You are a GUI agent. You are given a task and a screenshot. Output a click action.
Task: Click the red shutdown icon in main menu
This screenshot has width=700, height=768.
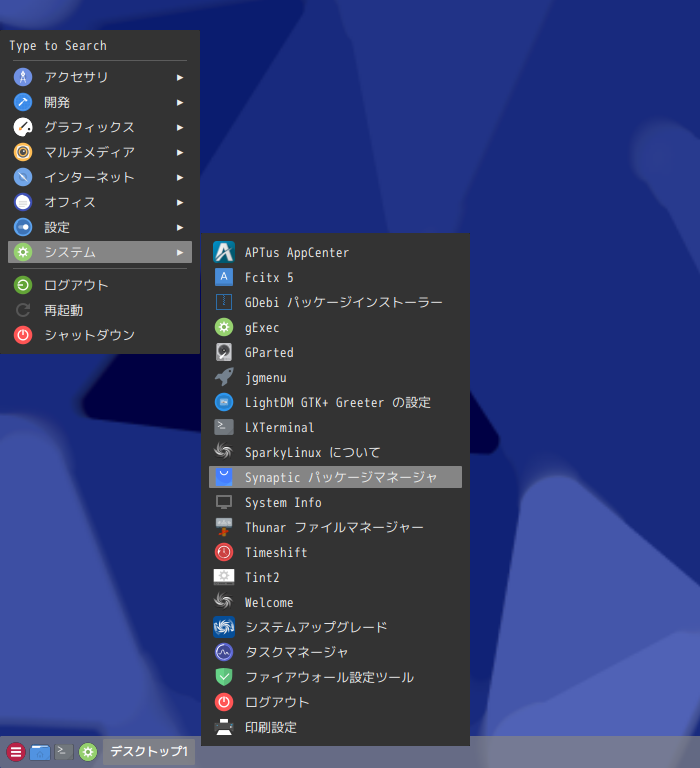coord(23,335)
